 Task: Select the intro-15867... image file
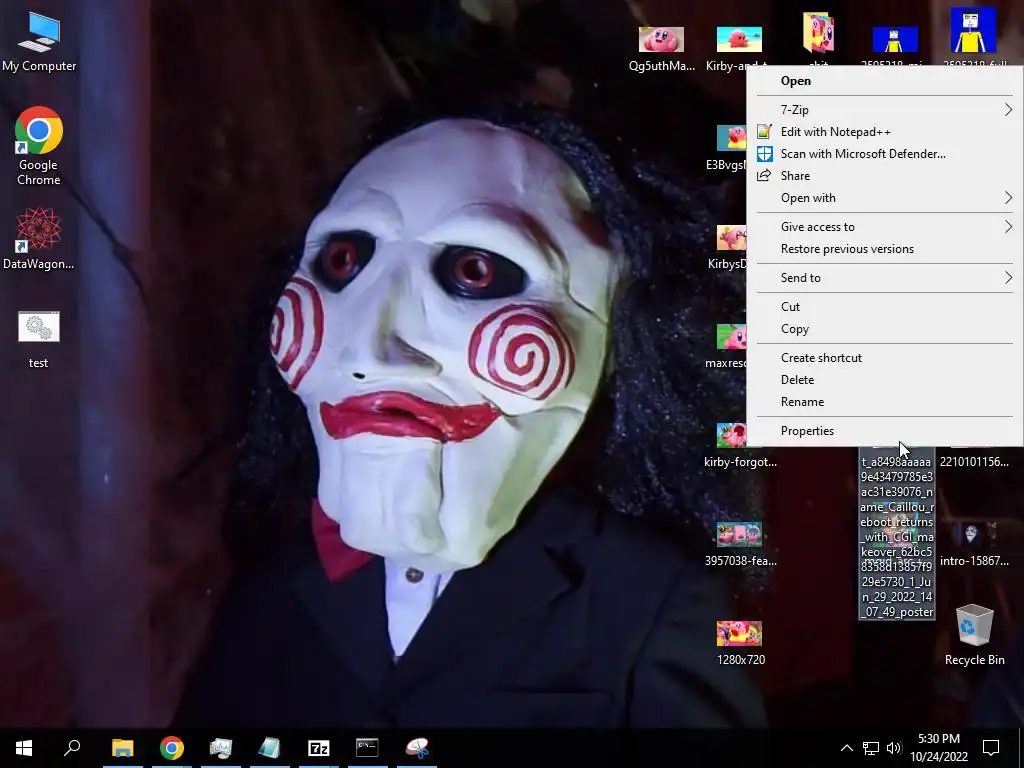point(974,545)
